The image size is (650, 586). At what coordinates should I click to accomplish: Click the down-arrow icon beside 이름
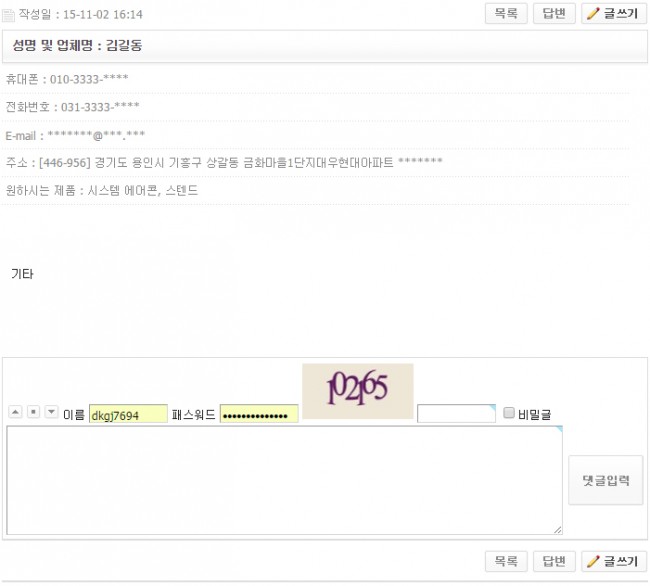[51, 412]
